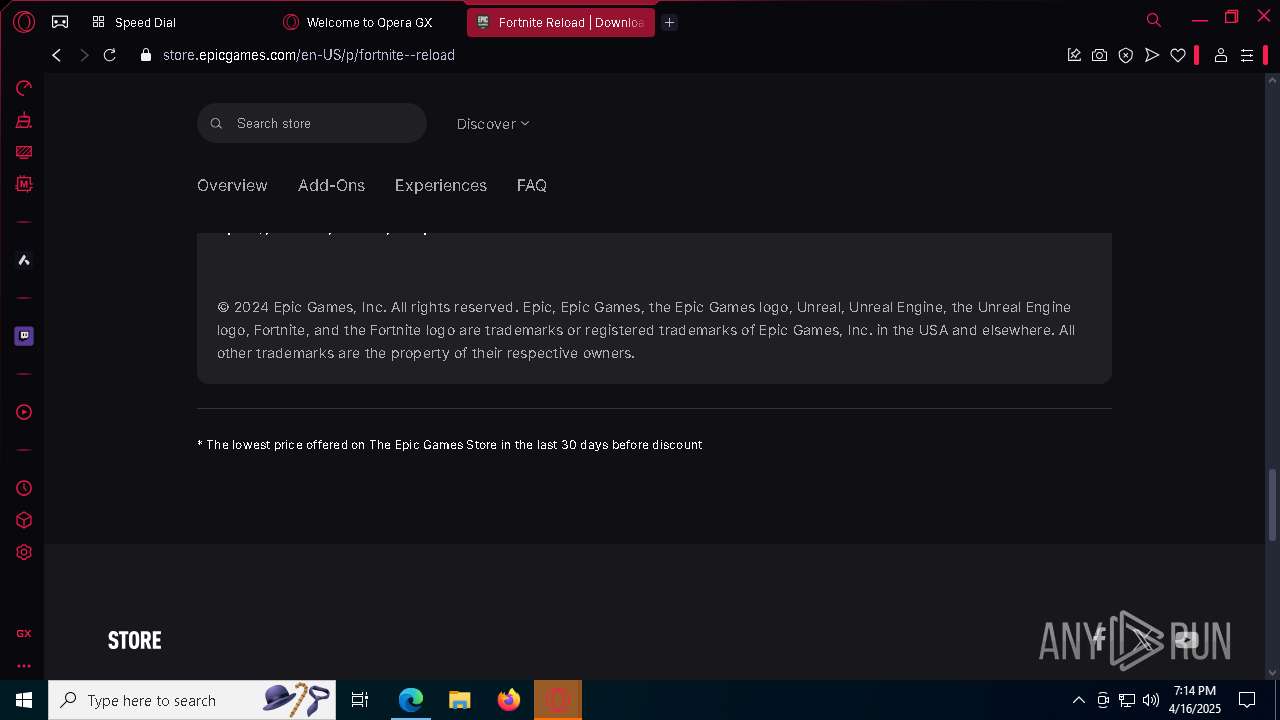Click the page vertical scrollbar thumb

point(1272,505)
